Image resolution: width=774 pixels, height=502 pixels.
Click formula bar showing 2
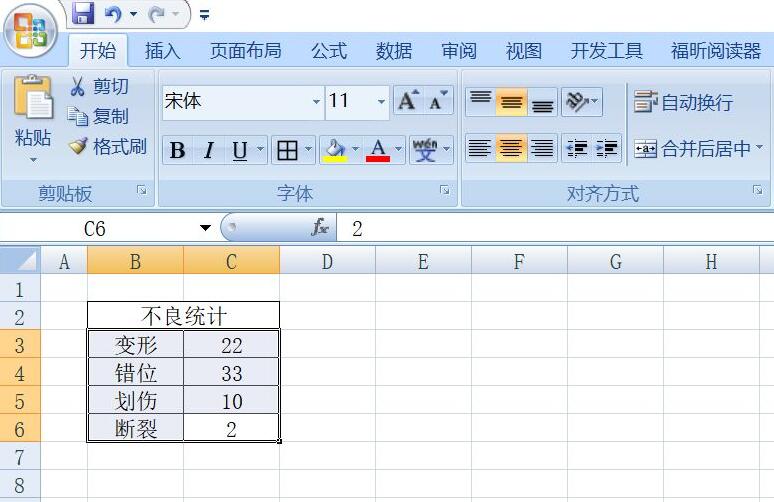555,229
